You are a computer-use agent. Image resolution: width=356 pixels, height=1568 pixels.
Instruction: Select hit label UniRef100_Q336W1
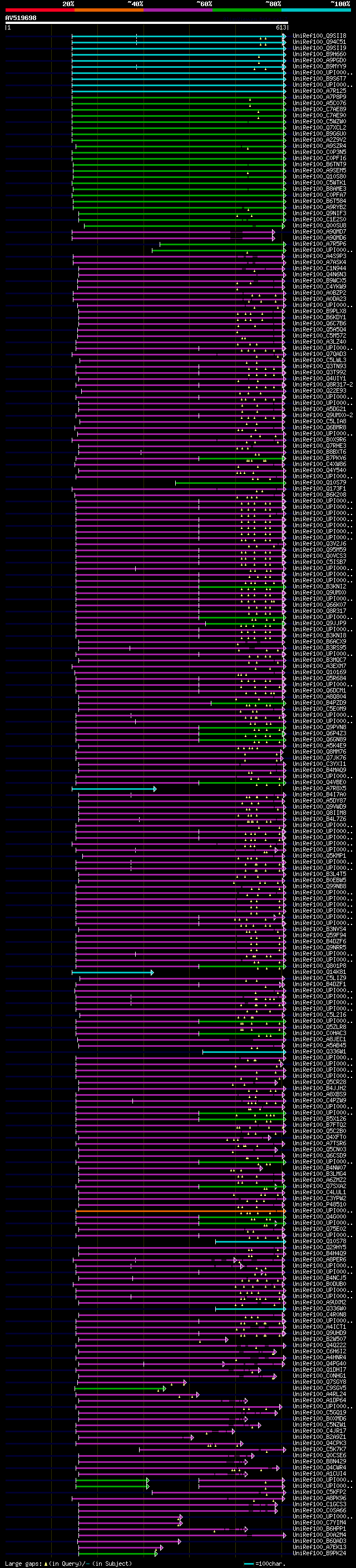319,1051
